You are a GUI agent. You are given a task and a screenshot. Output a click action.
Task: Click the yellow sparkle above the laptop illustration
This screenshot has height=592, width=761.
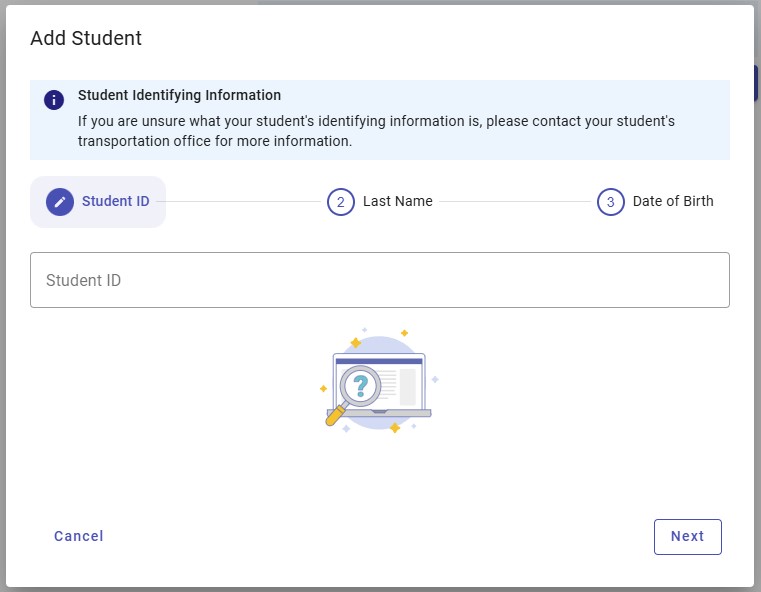tap(355, 342)
